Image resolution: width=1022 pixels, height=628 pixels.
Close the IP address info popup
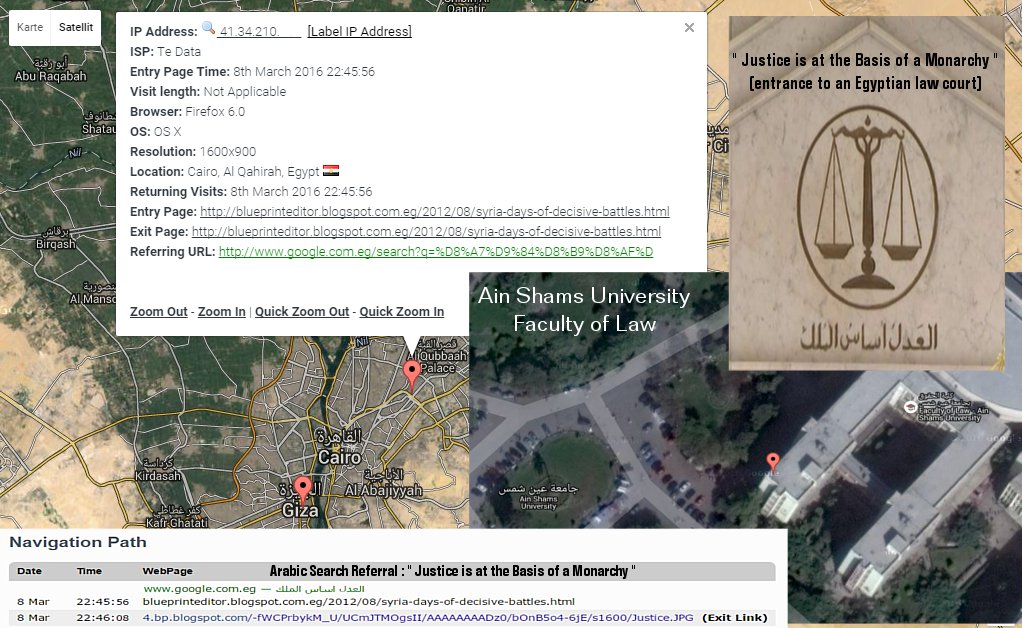(689, 27)
